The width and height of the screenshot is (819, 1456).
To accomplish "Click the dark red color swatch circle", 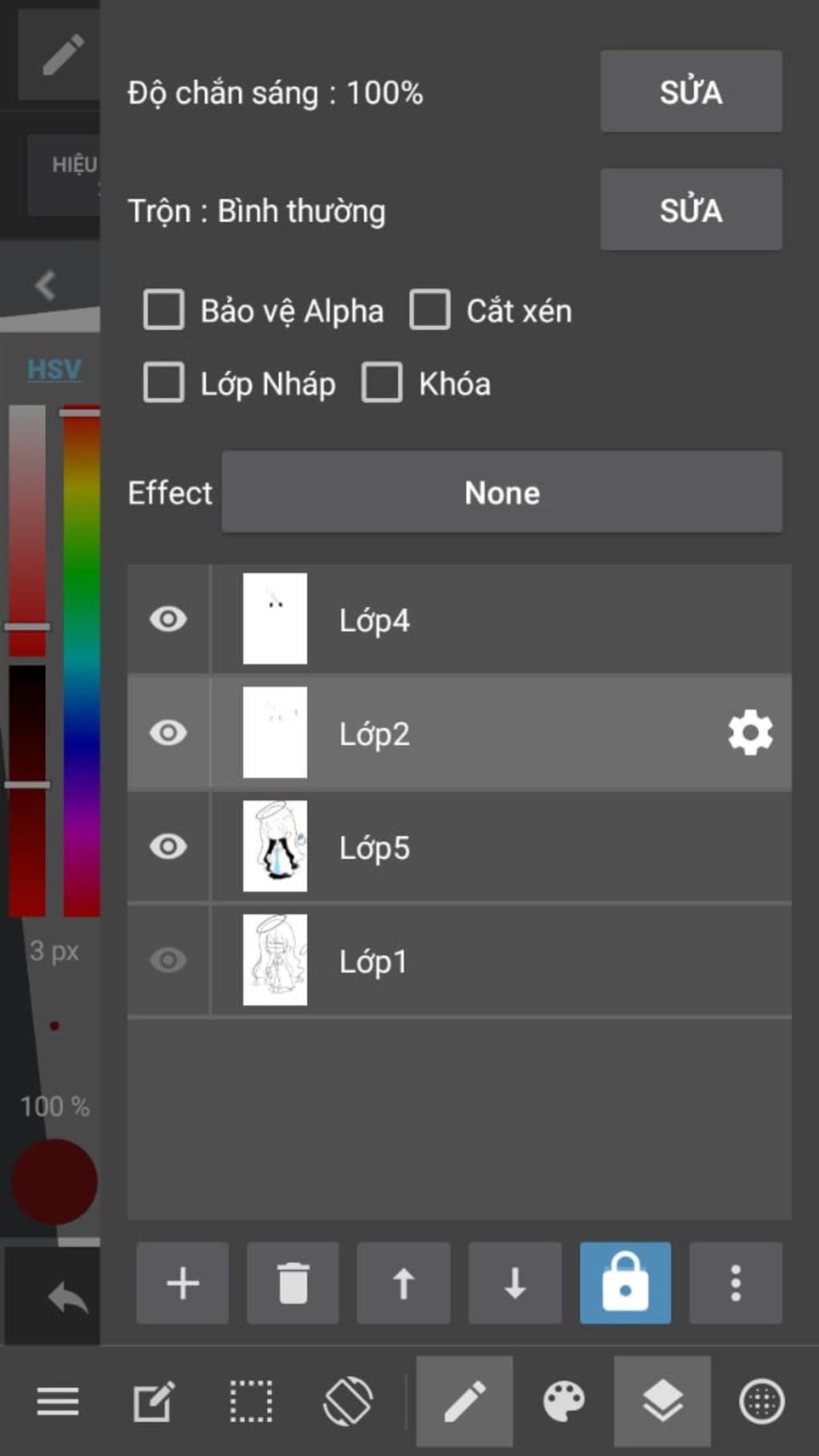I will pyautogui.click(x=54, y=1182).
